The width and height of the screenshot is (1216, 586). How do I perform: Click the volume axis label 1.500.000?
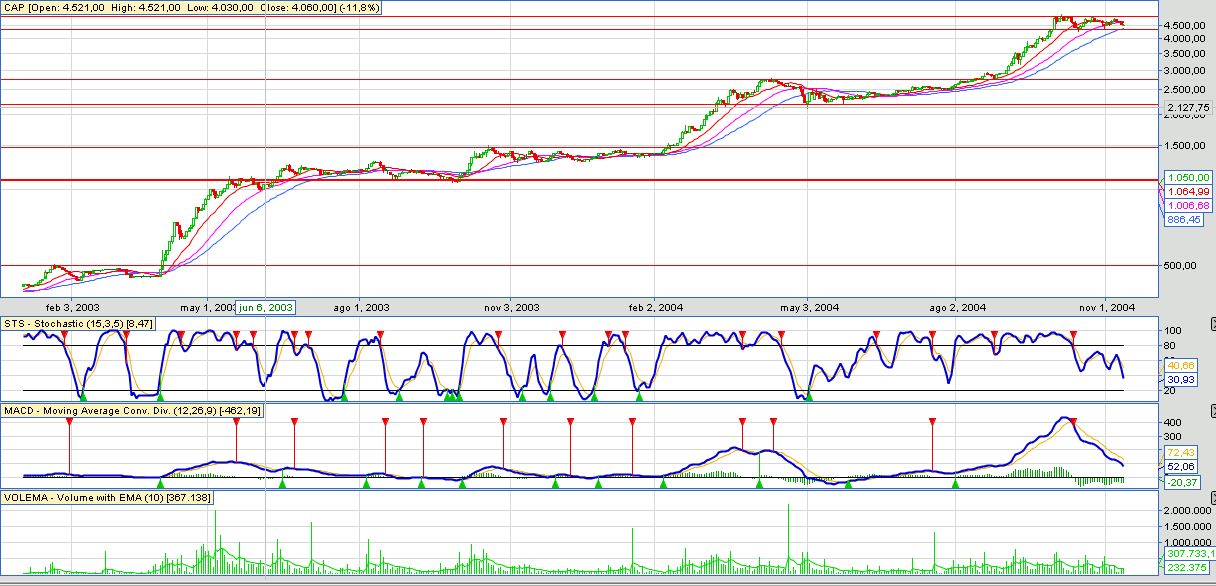point(1187,525)
